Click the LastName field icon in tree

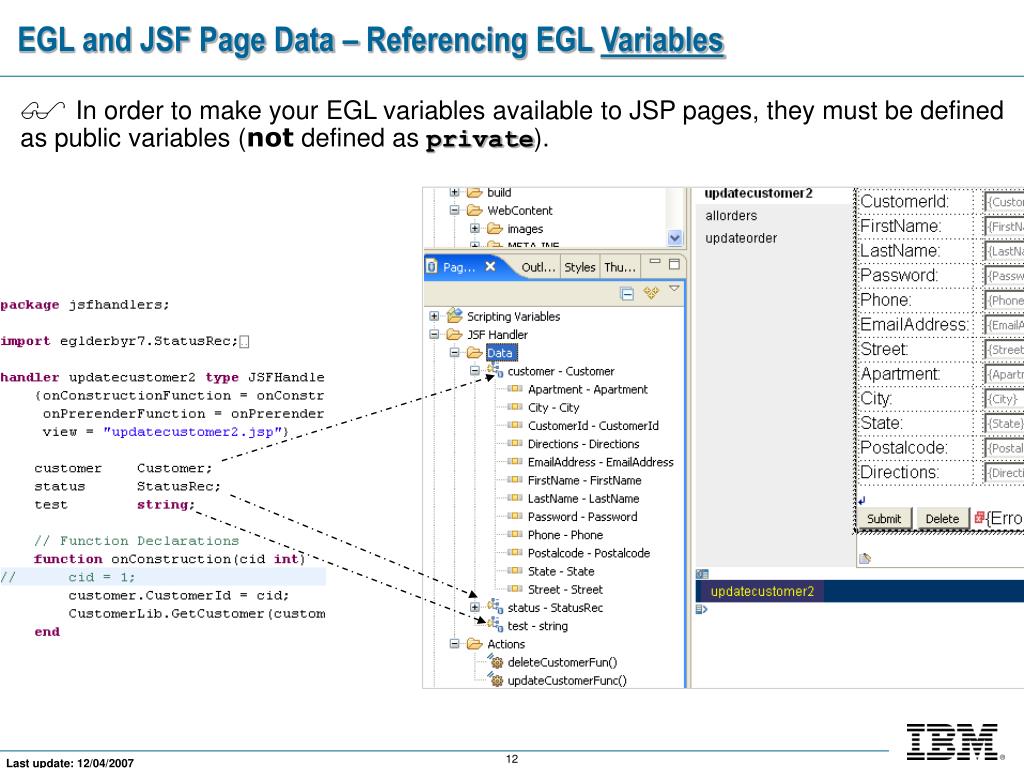click(x=515, y=498)
